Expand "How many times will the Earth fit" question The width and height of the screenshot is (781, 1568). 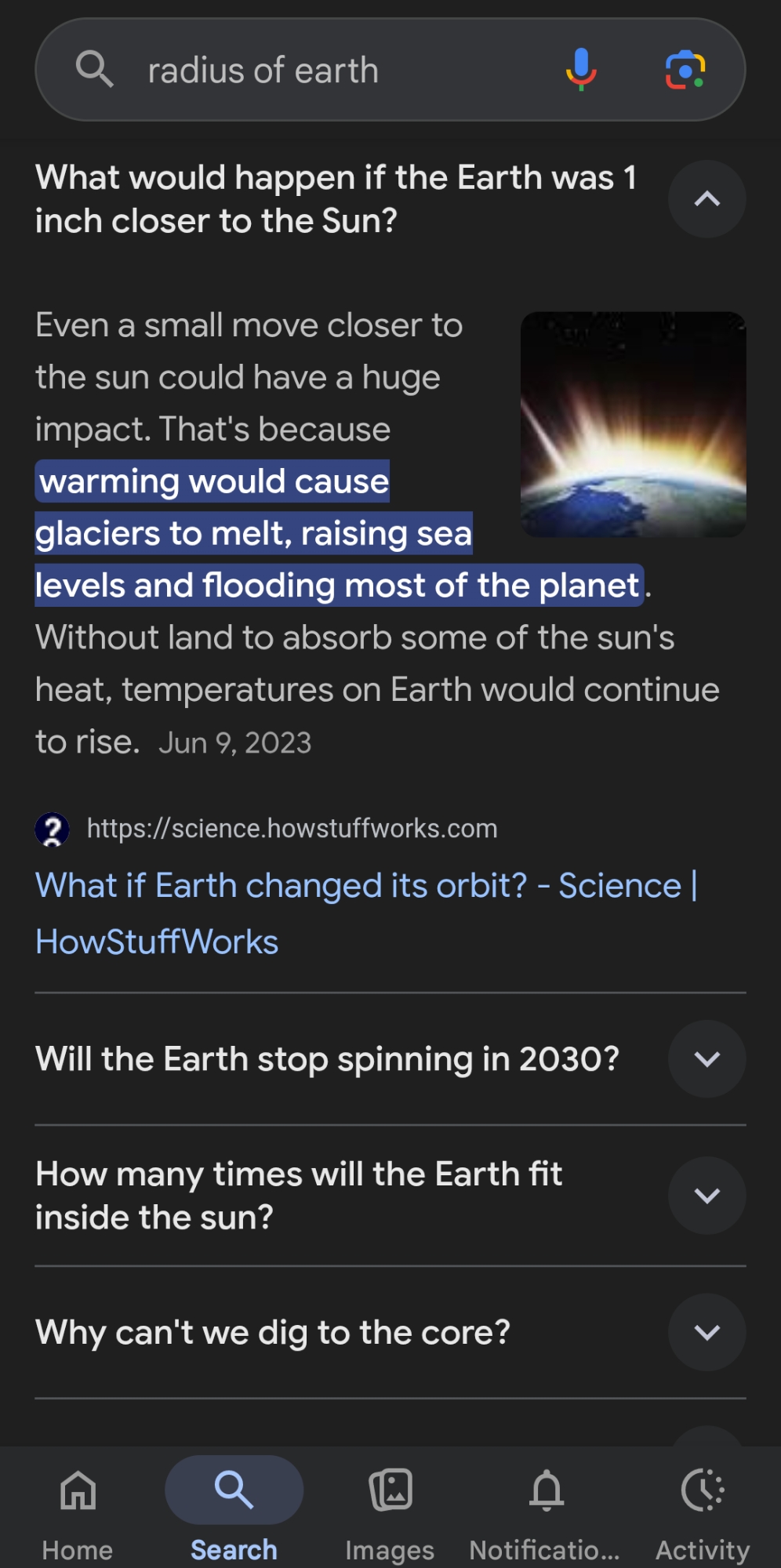[707, 1196]
